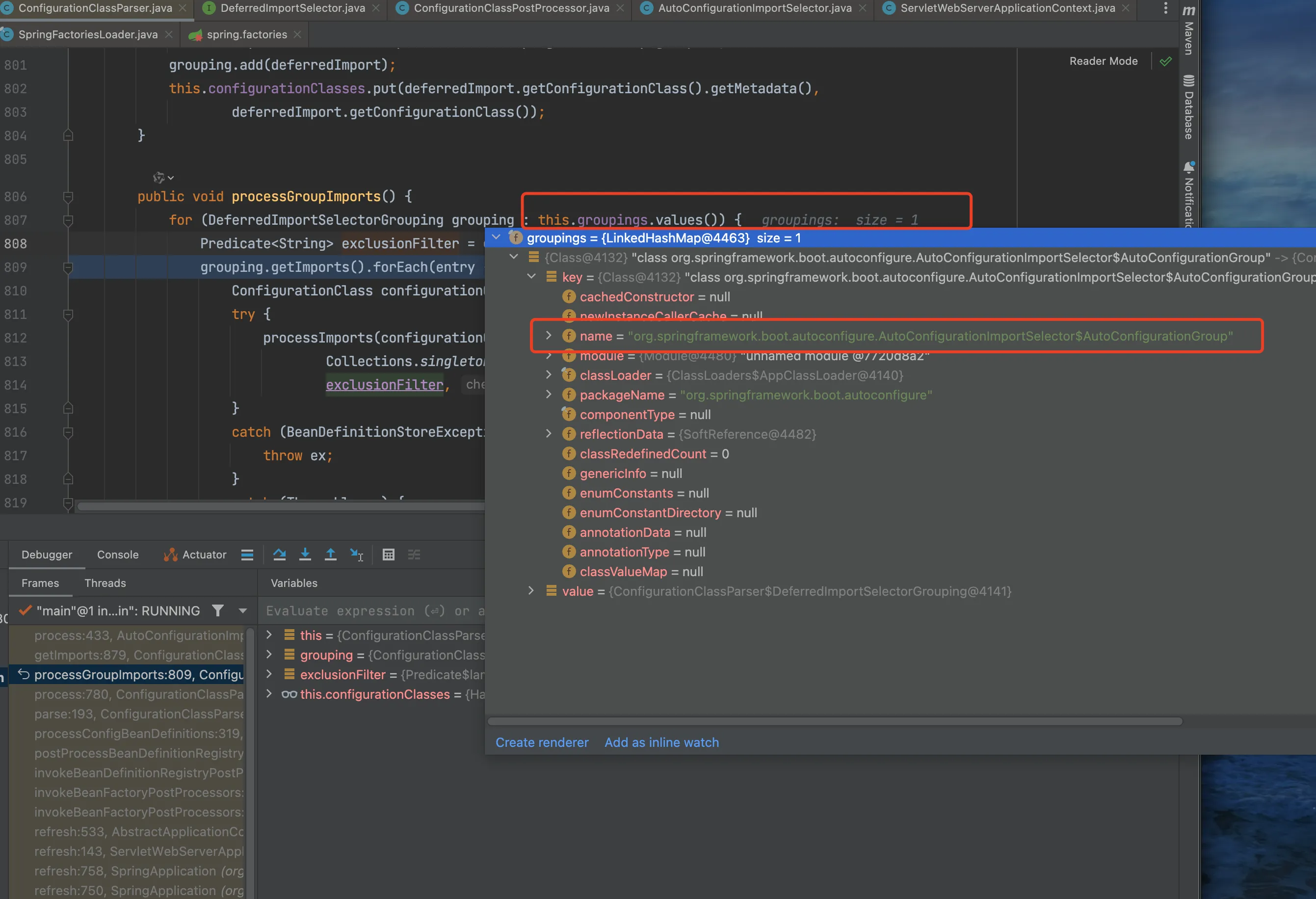
Task: Expand the value DeferredImportSelectorGrouping node
Action: pyautogui.click(x=530, y=591)
